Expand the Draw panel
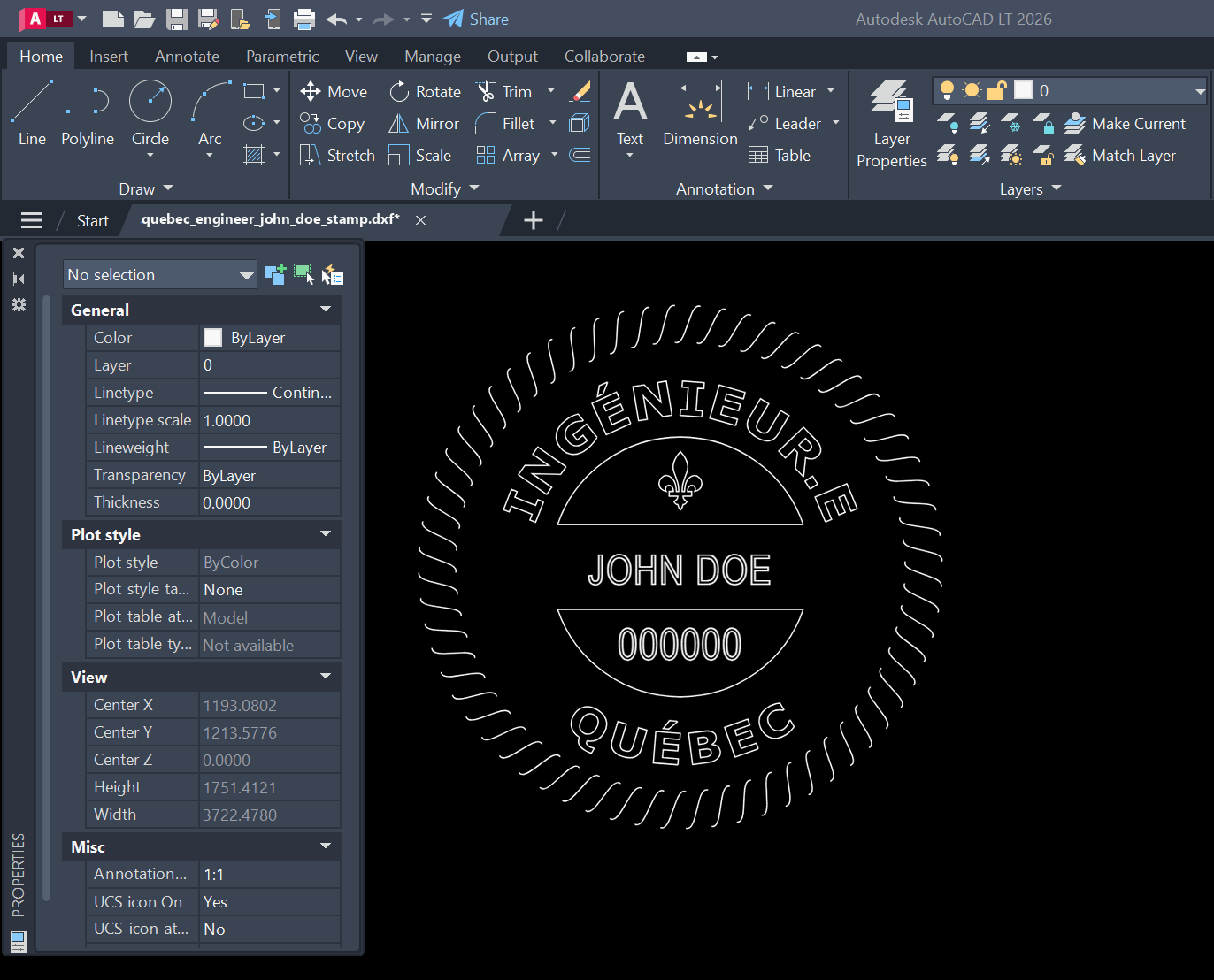The height and width of the screenshot is (980, 1214). 146,188
